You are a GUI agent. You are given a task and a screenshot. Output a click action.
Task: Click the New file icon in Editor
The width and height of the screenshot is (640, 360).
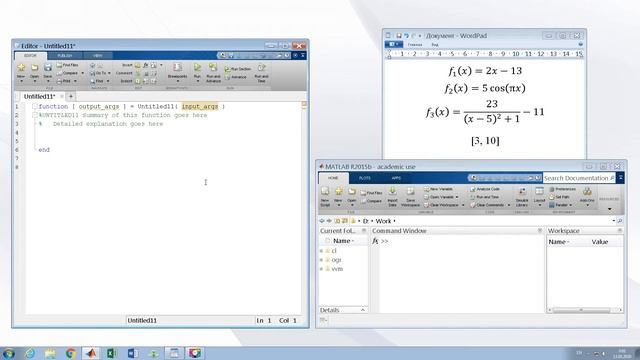click(21, 68)
